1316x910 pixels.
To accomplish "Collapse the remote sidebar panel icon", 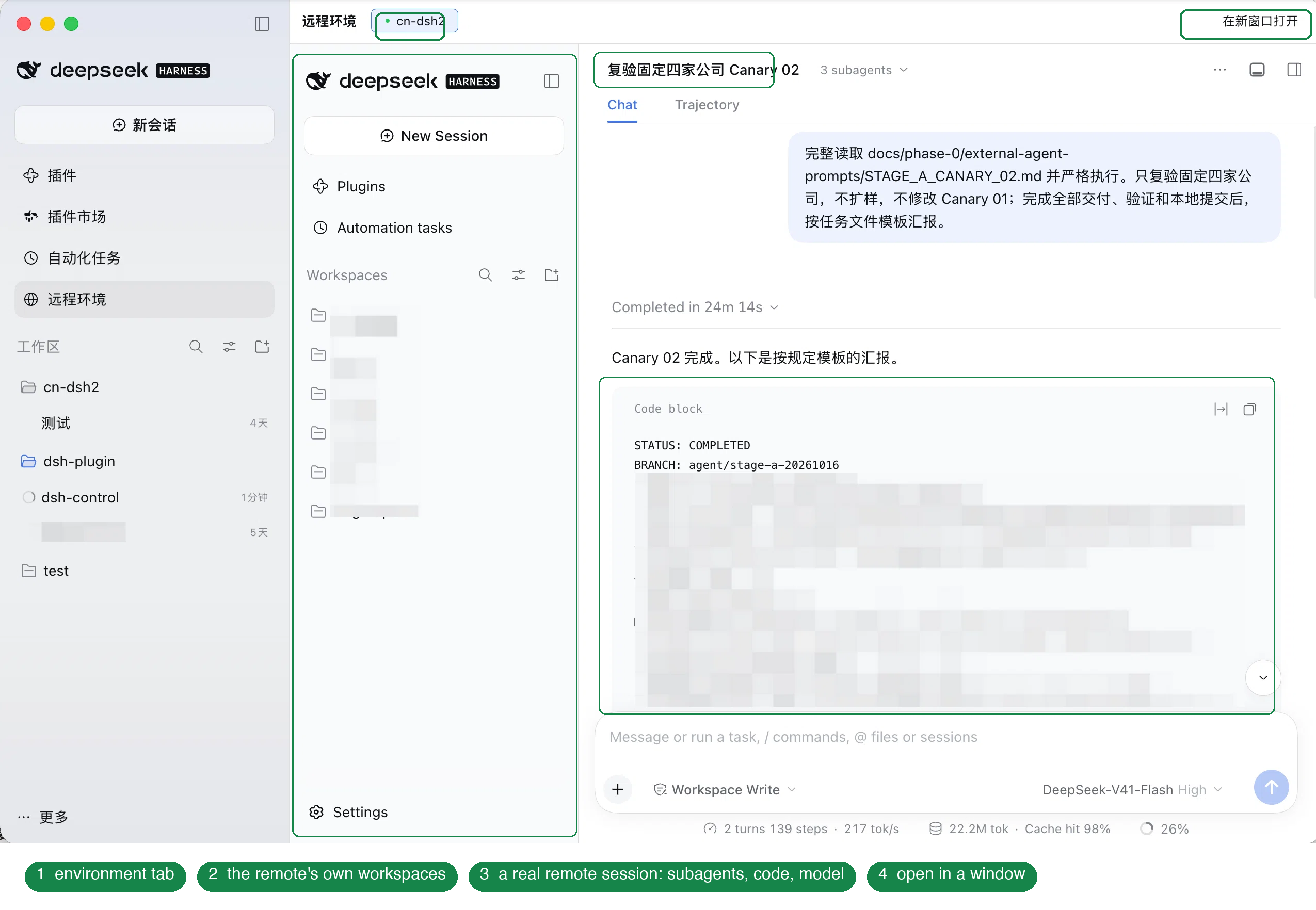I will tap(551, 81).
